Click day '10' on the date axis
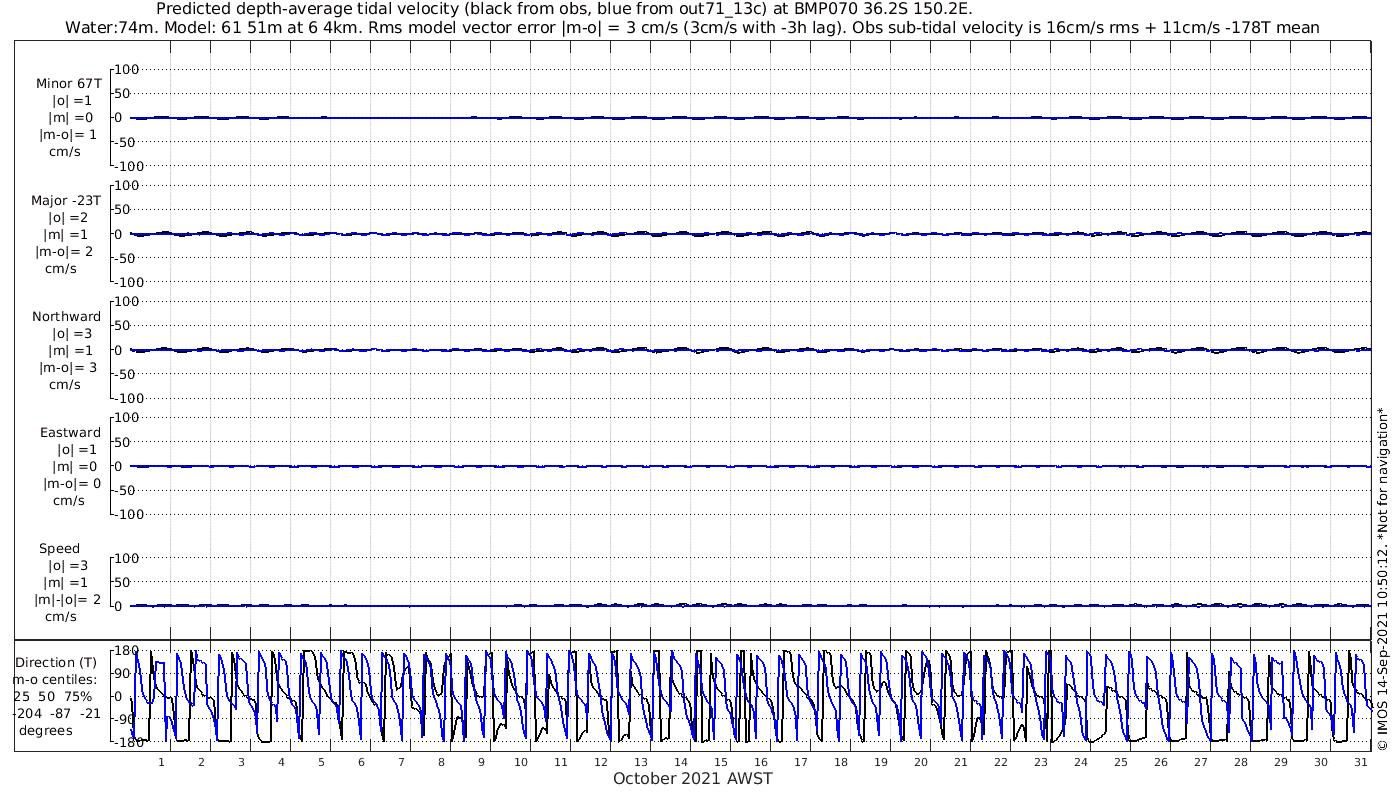 click(521, 762)
